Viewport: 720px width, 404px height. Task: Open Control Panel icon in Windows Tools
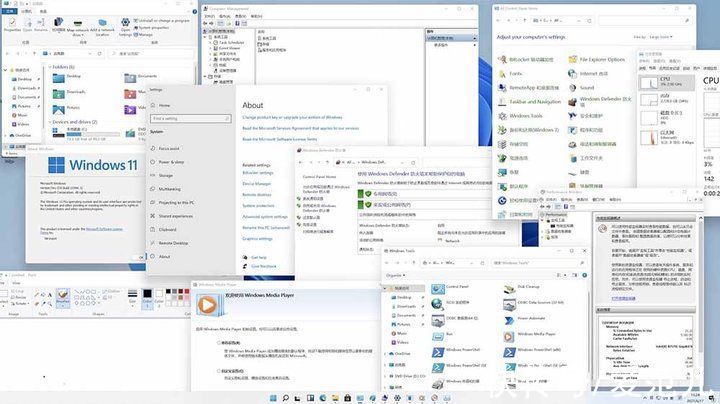tap(438, 289)
